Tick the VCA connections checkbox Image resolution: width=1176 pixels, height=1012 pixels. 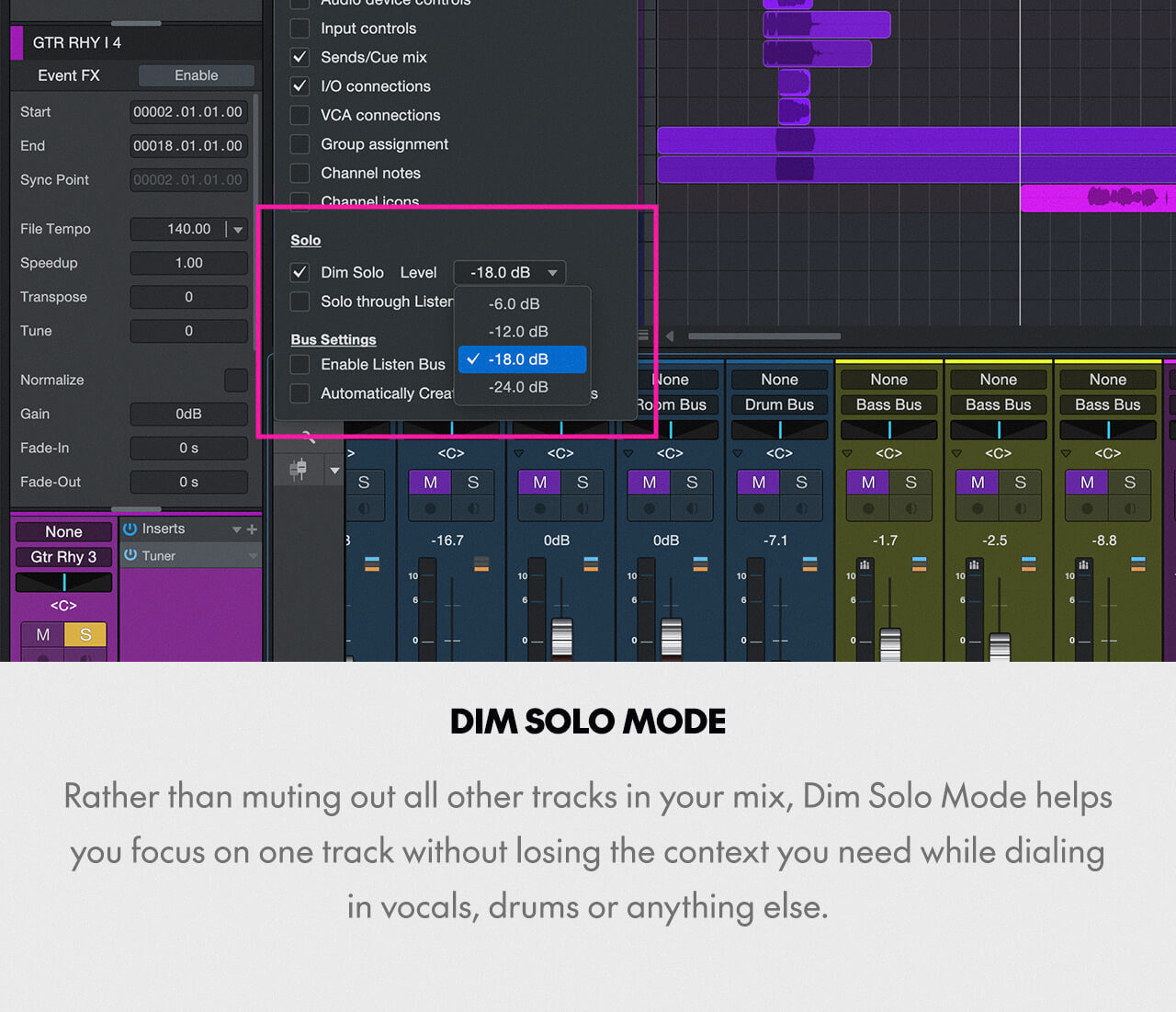pos(300,115)
